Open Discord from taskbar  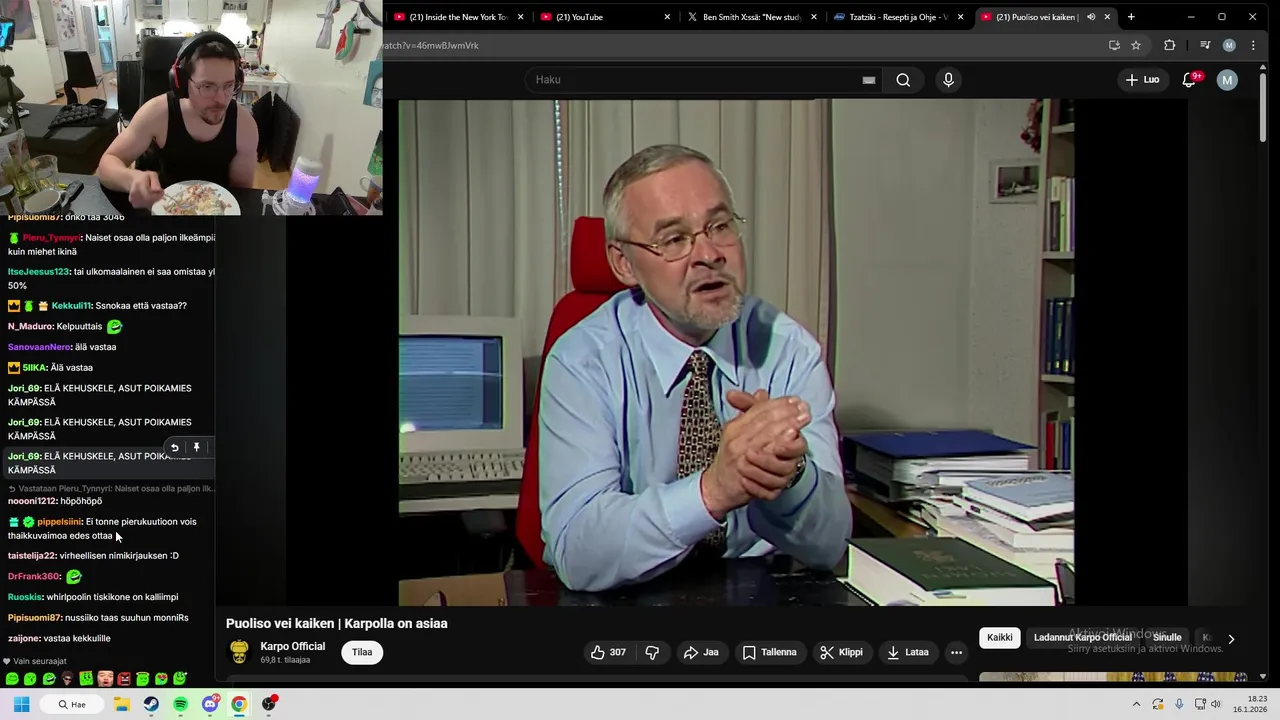pos(210,704)
